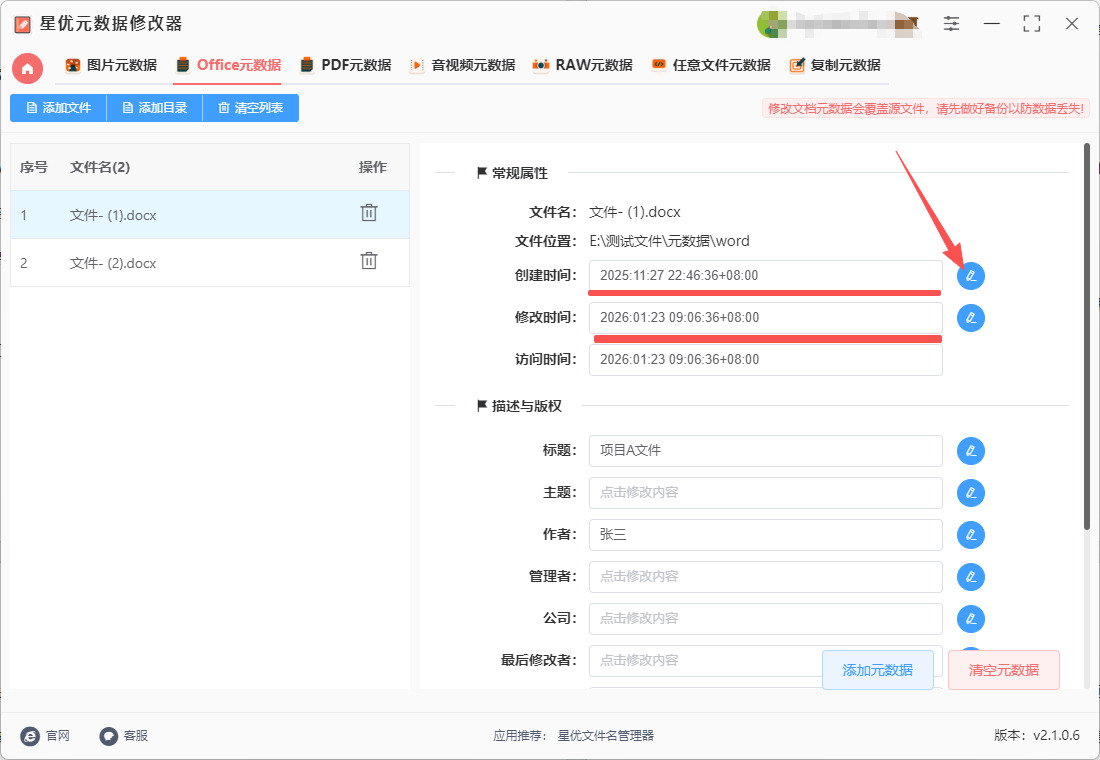Open the 任意文件元数据 tab
Image resolution: width=1100 pixels, height=760 pixels.
[711, 65]
